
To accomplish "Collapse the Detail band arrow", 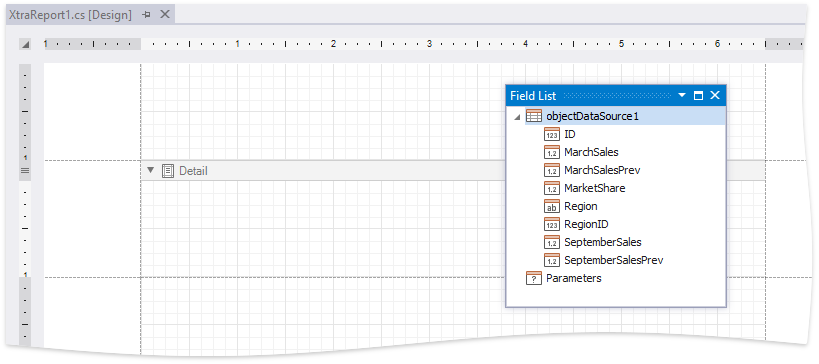I will coord(151,170).
